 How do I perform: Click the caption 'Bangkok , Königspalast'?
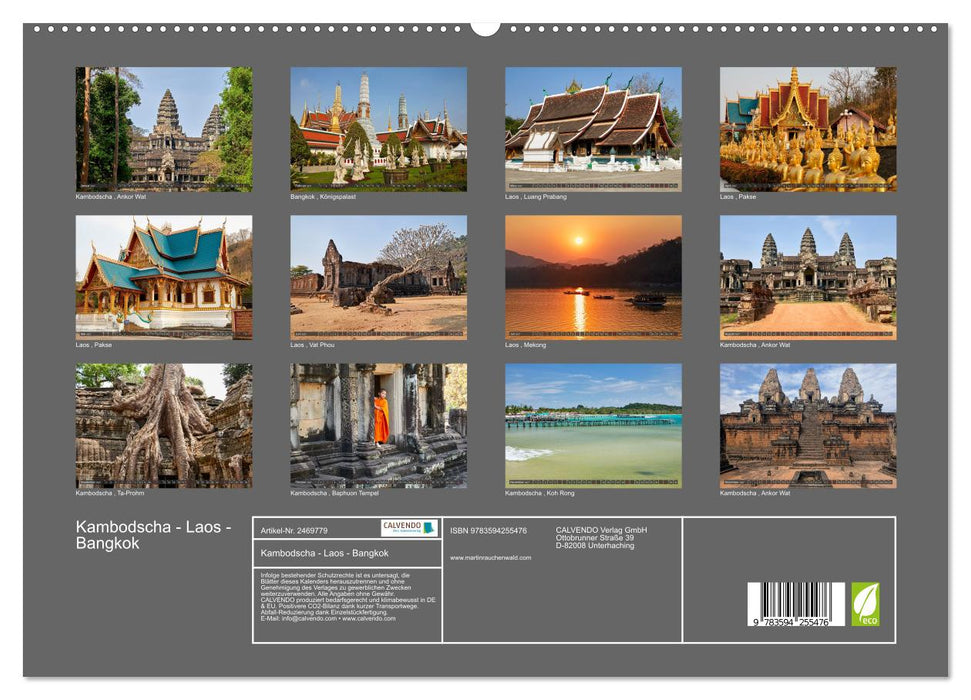[323, 197]
